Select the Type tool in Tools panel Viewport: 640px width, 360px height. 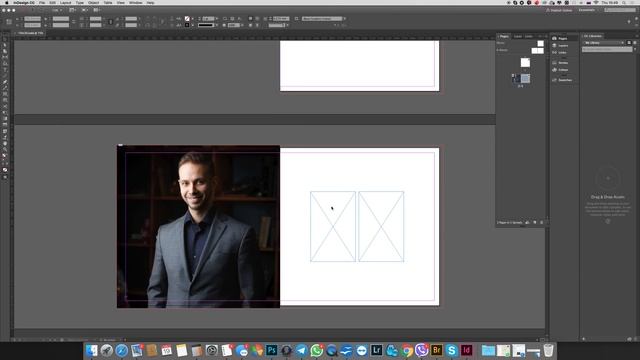point(5,69)
